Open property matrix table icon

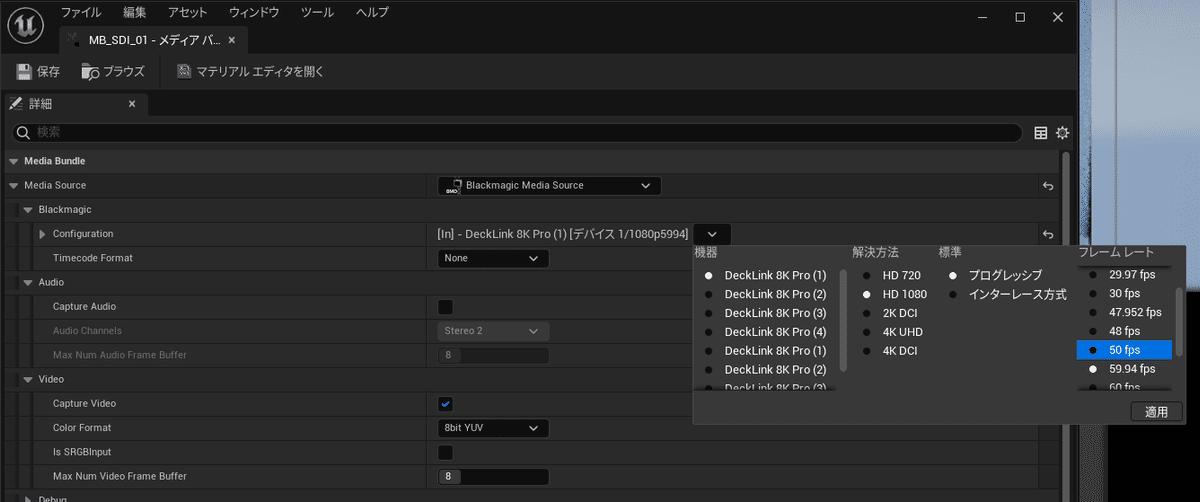(1041, 133)
